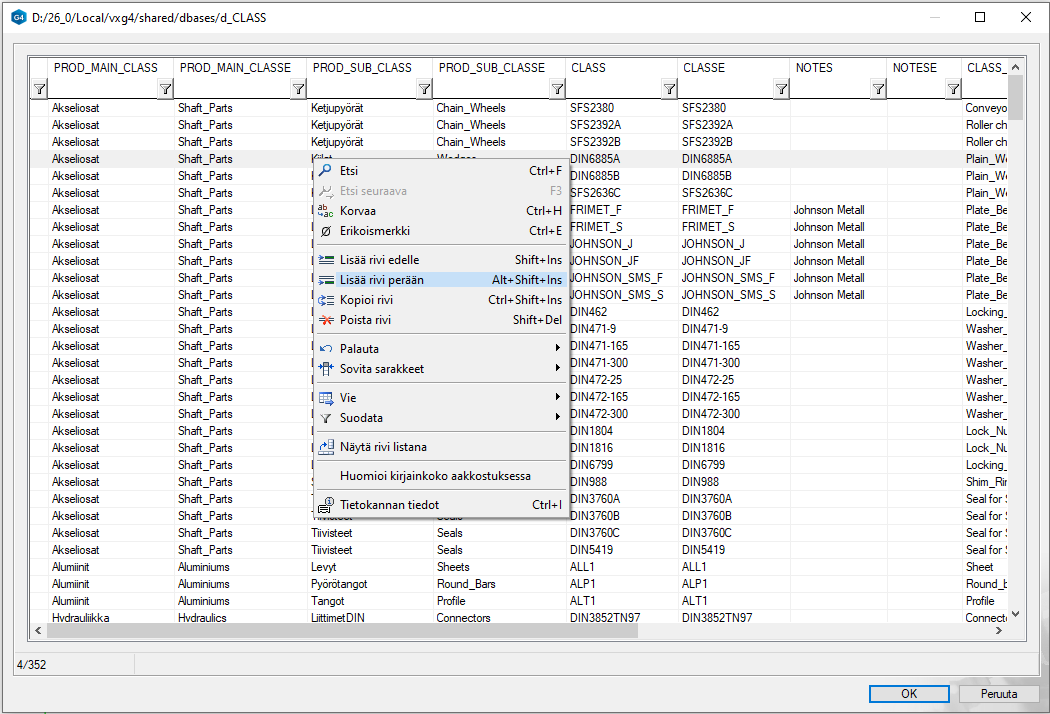
Task: Open filter dropdown for NOTES column
Action: coord(878,89)
